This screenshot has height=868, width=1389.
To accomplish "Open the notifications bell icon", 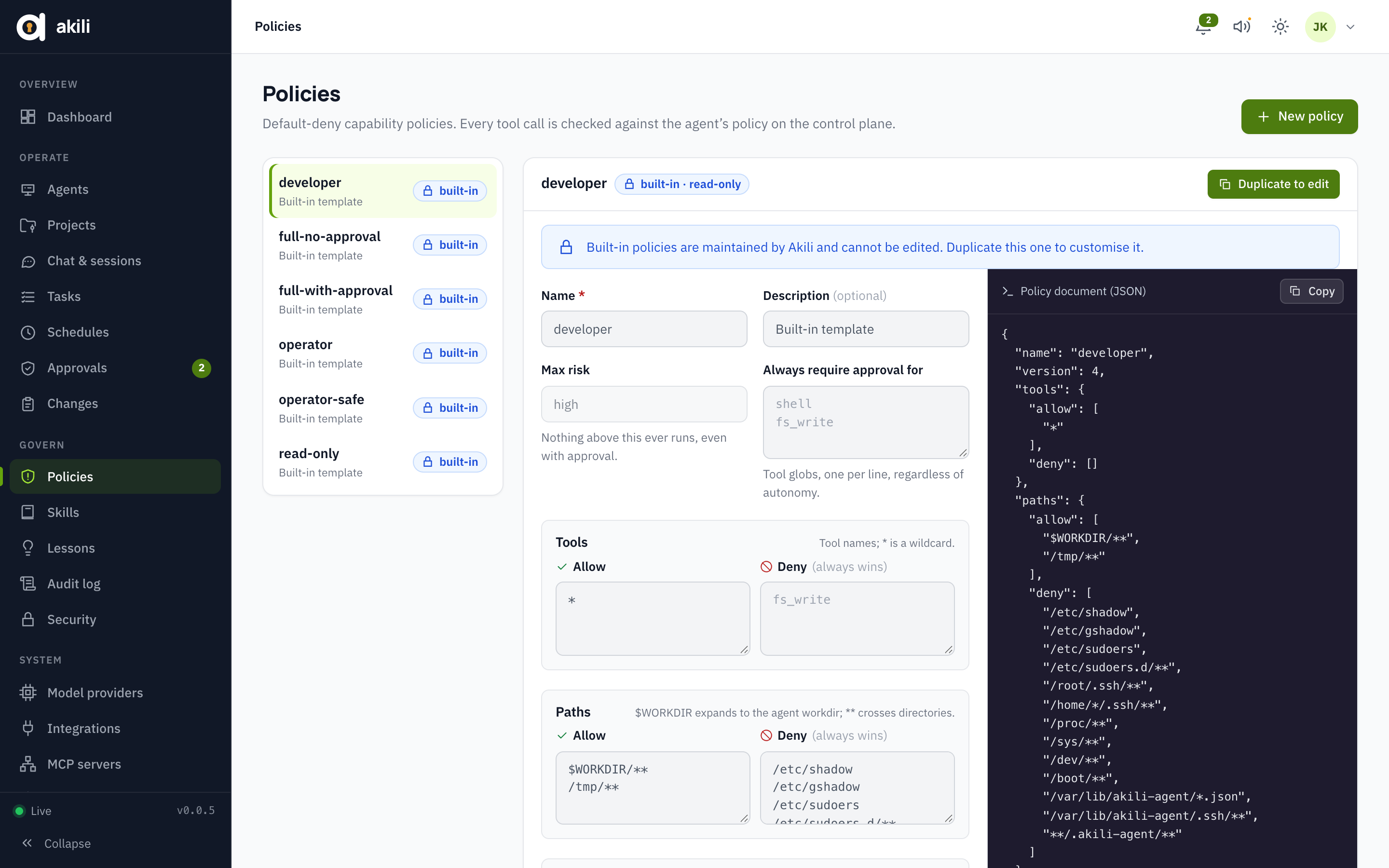I will (1204, 27).
